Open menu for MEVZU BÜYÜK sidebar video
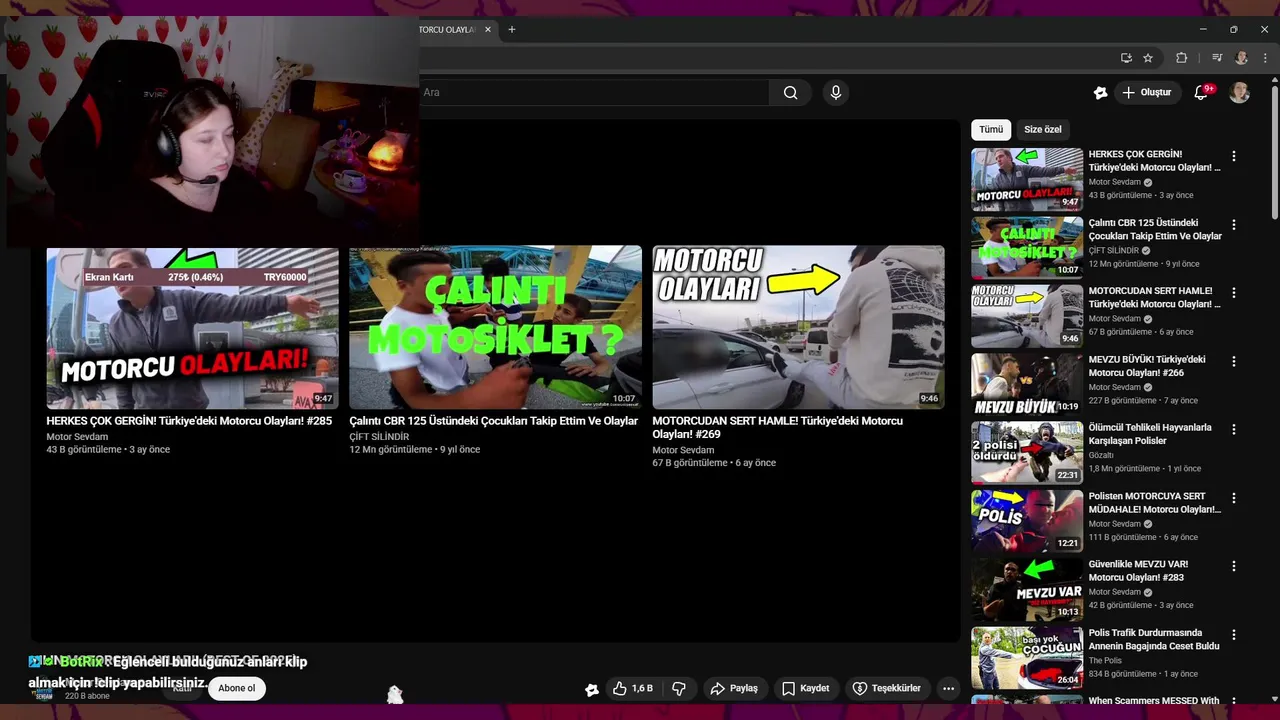The image size is (1280, 720). [x=1234, y=361]
